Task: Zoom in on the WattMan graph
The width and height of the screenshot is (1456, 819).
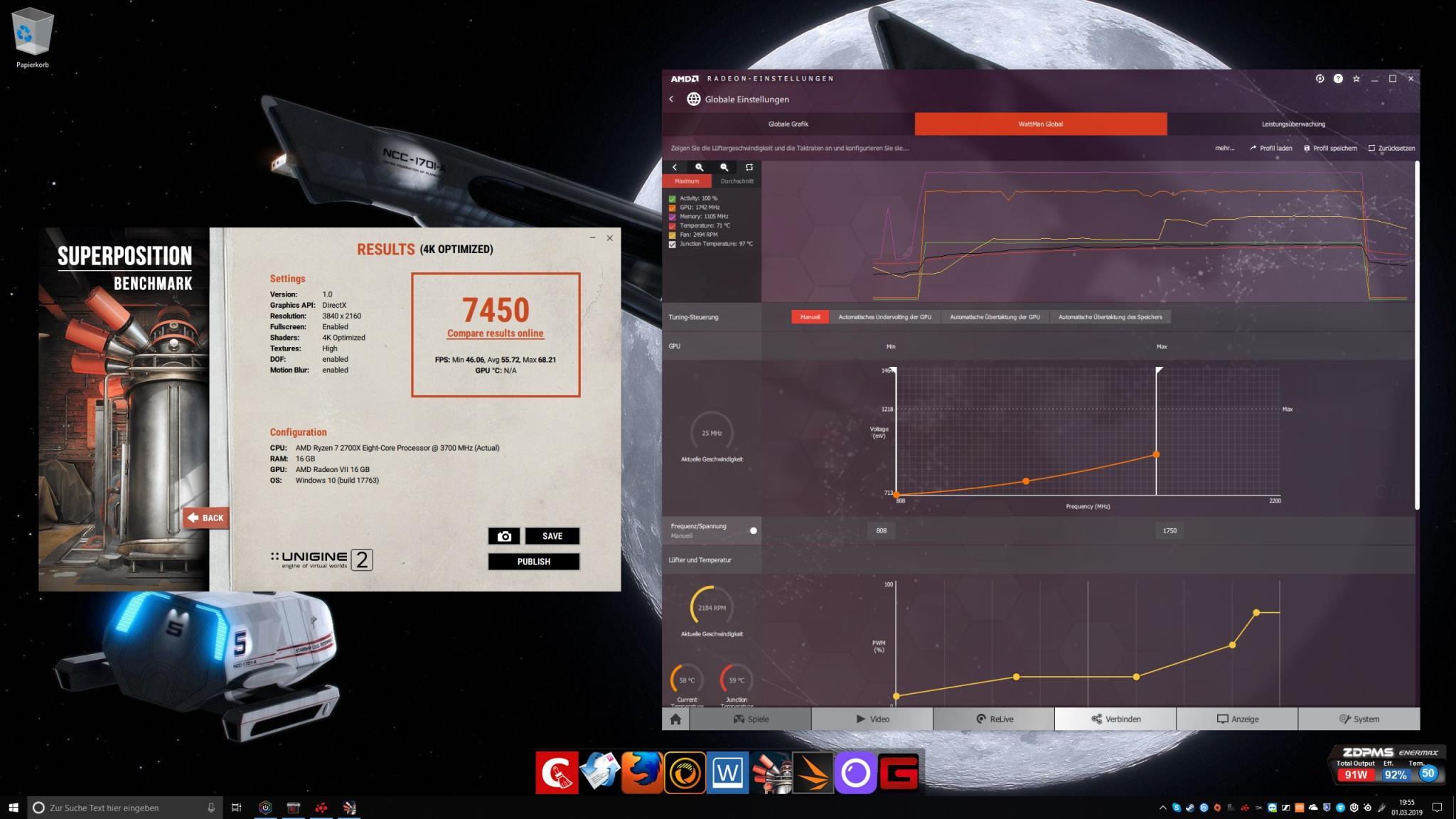Action: coord(700,167)
